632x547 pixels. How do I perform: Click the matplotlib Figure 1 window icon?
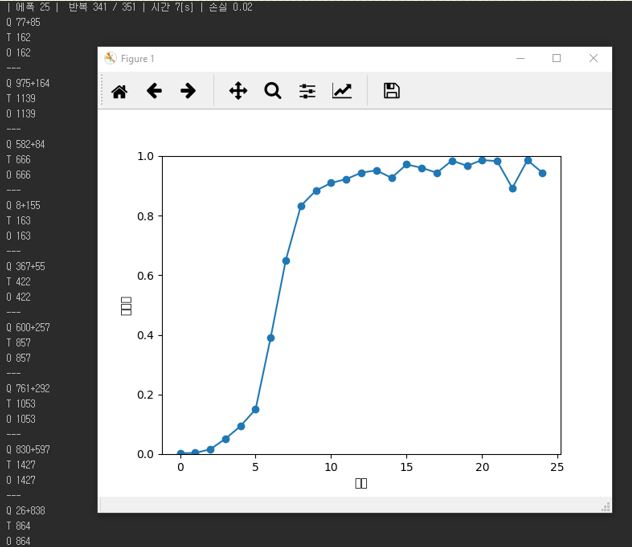pos(110,58)
